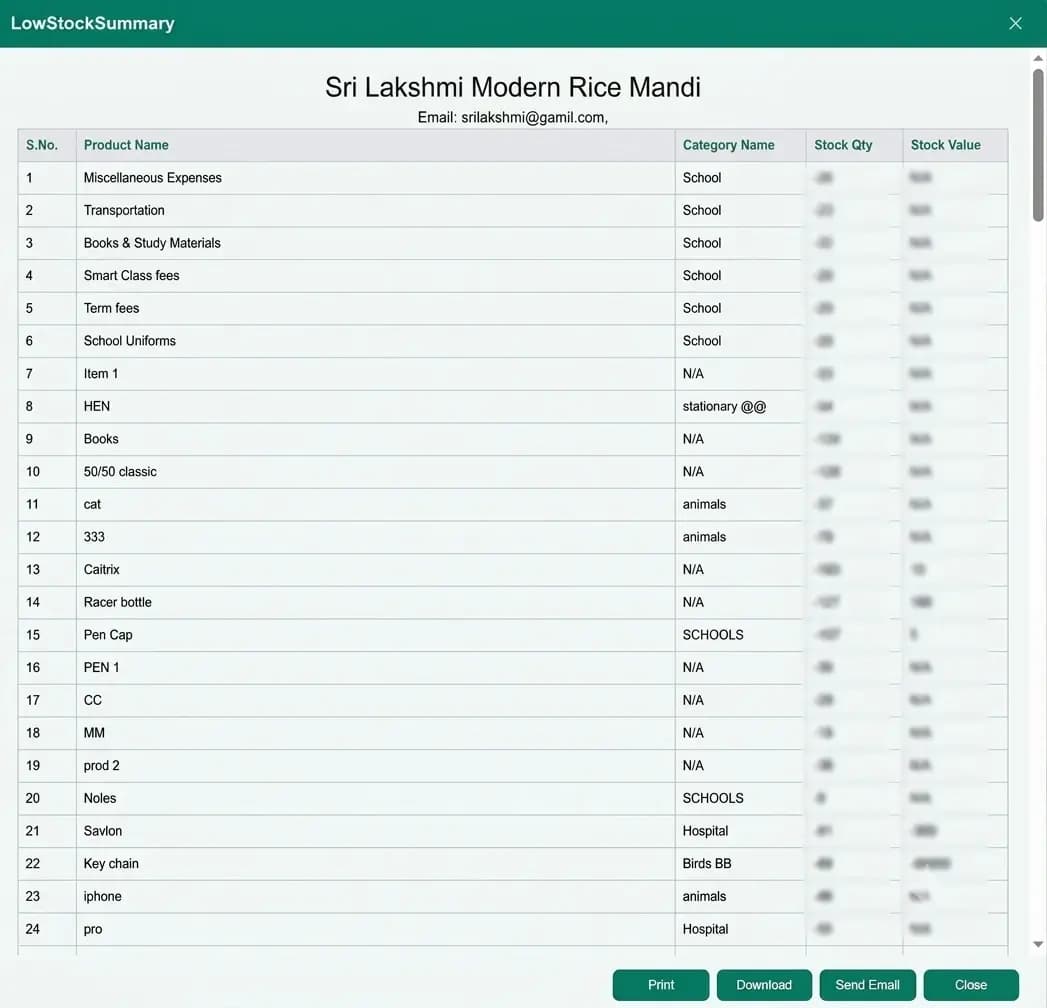
Task: Click the Birds BB category cell
Action: point(740,864)
